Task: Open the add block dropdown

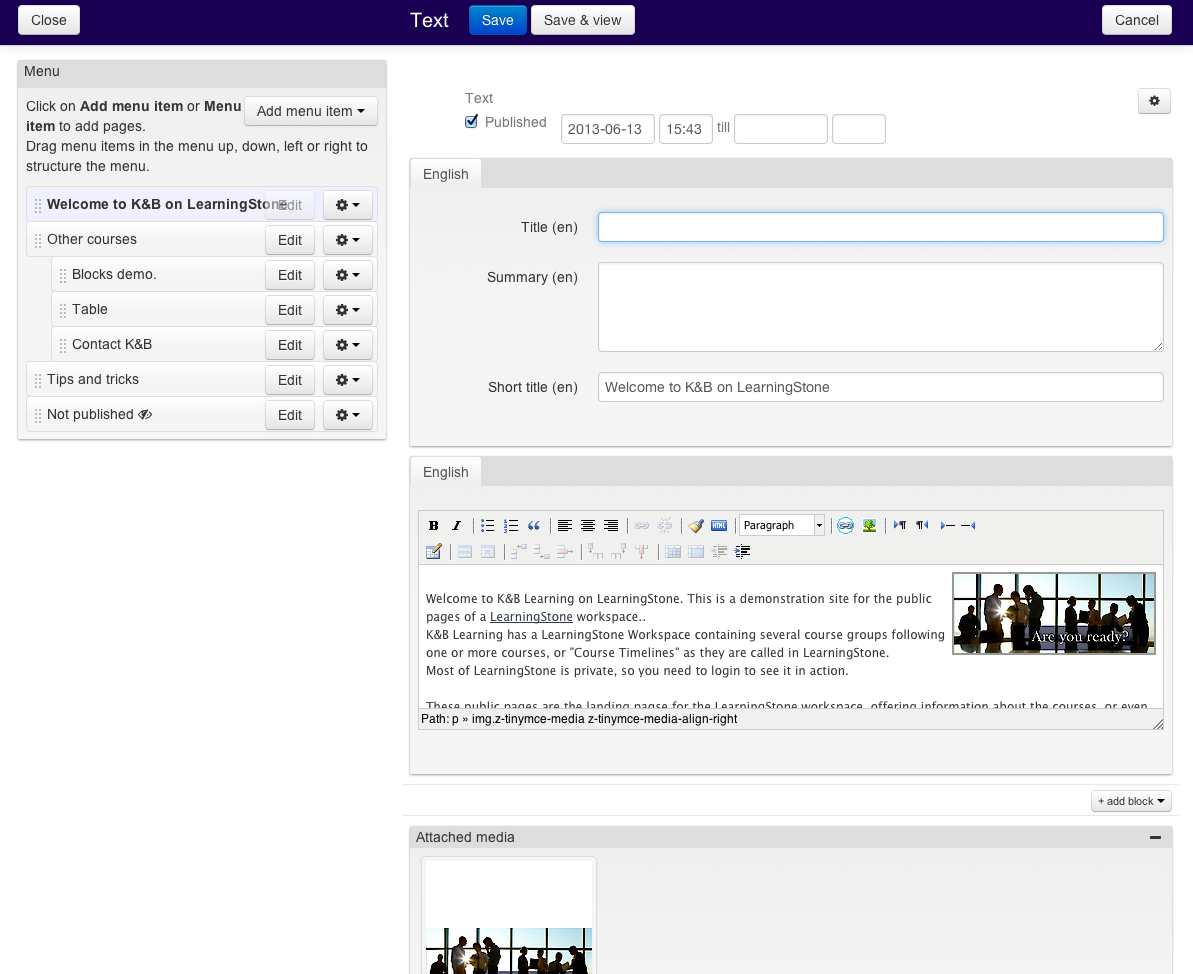Action: tap(1131, 801)
